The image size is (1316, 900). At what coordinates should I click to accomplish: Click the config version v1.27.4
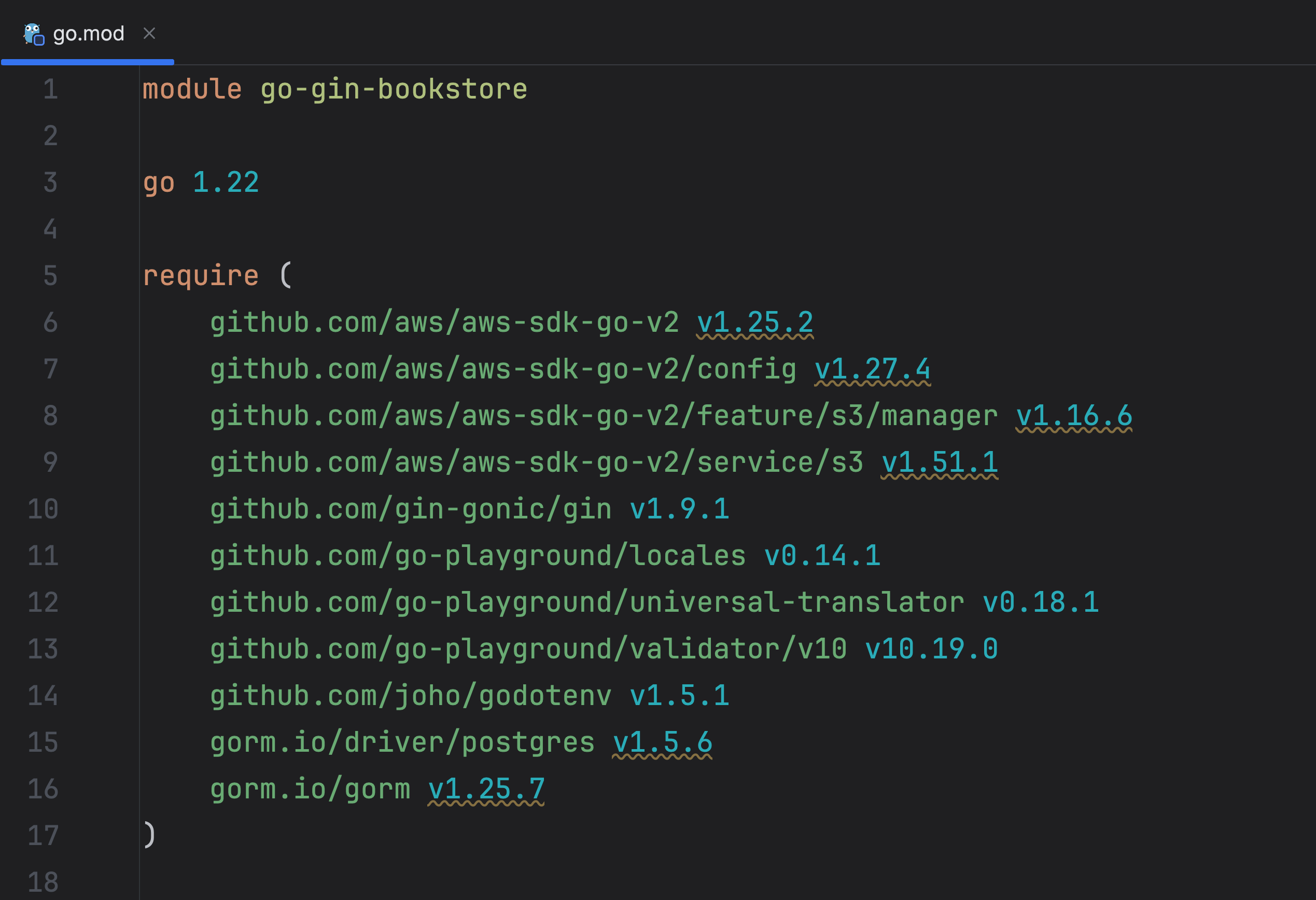point(872,370)
